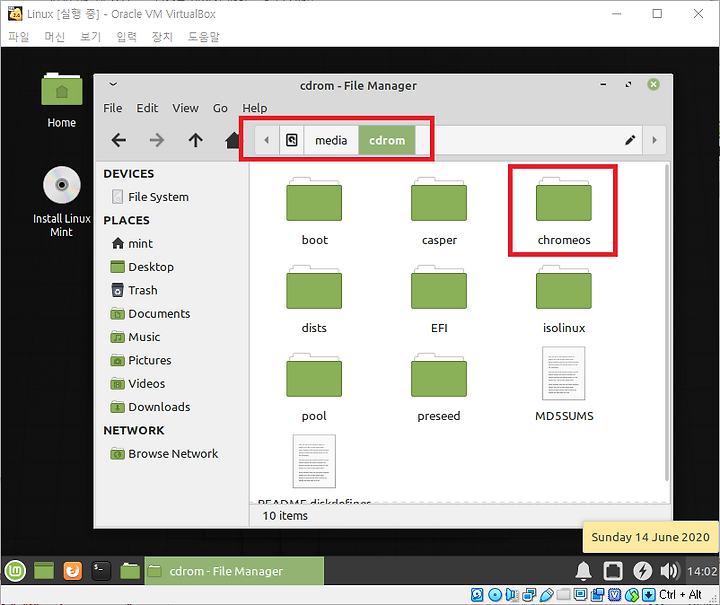Select the isolinux folder

click(x=564, y=299)
